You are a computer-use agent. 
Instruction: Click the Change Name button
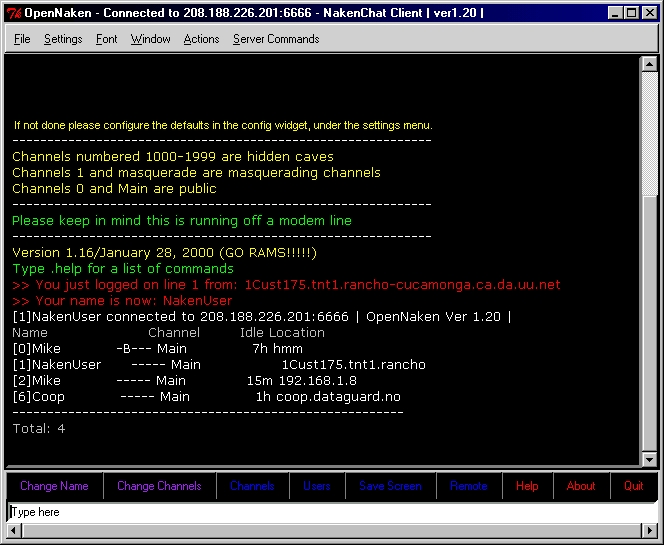tap(54, 486)
